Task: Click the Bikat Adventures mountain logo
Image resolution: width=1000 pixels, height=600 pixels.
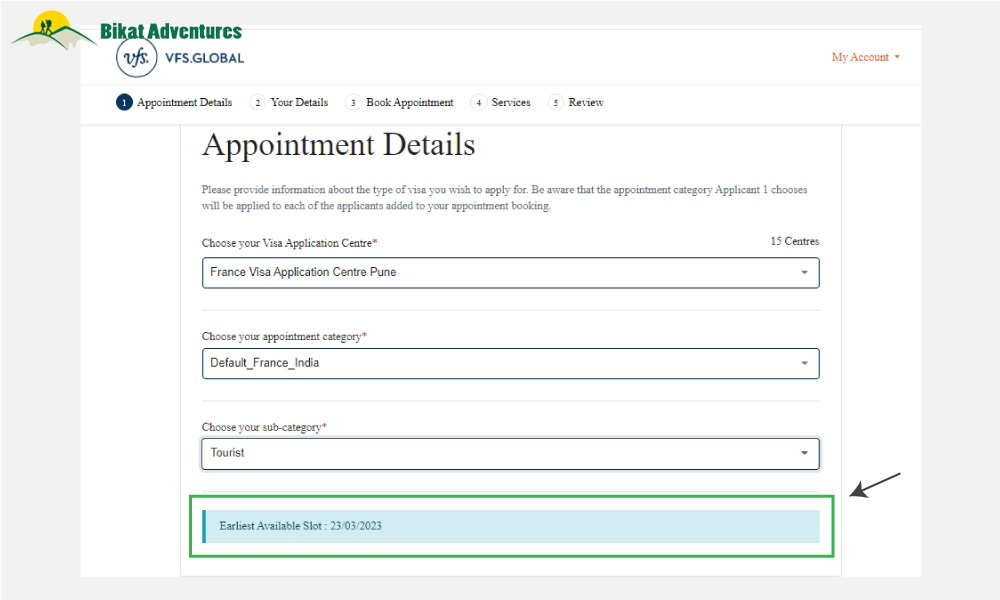Action: [x=54, y=31]
